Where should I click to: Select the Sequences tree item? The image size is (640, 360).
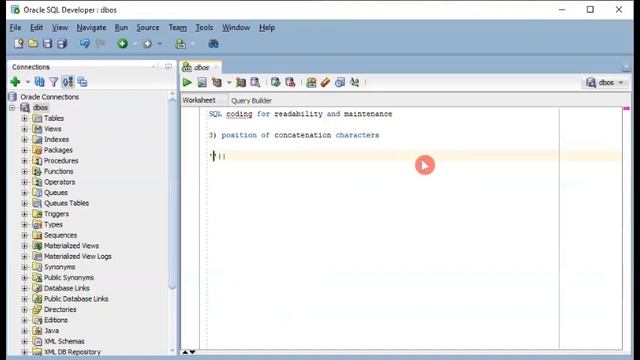pyautogui.click(x=60, y=235)
